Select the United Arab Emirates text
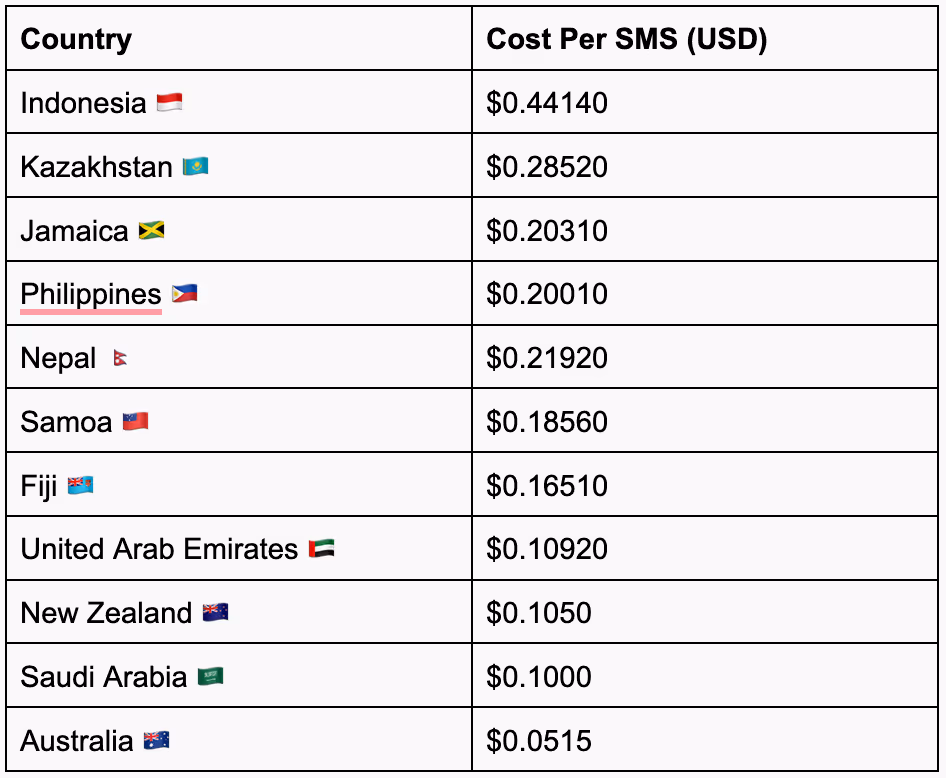The image size is (946, 778). (159, 549)
